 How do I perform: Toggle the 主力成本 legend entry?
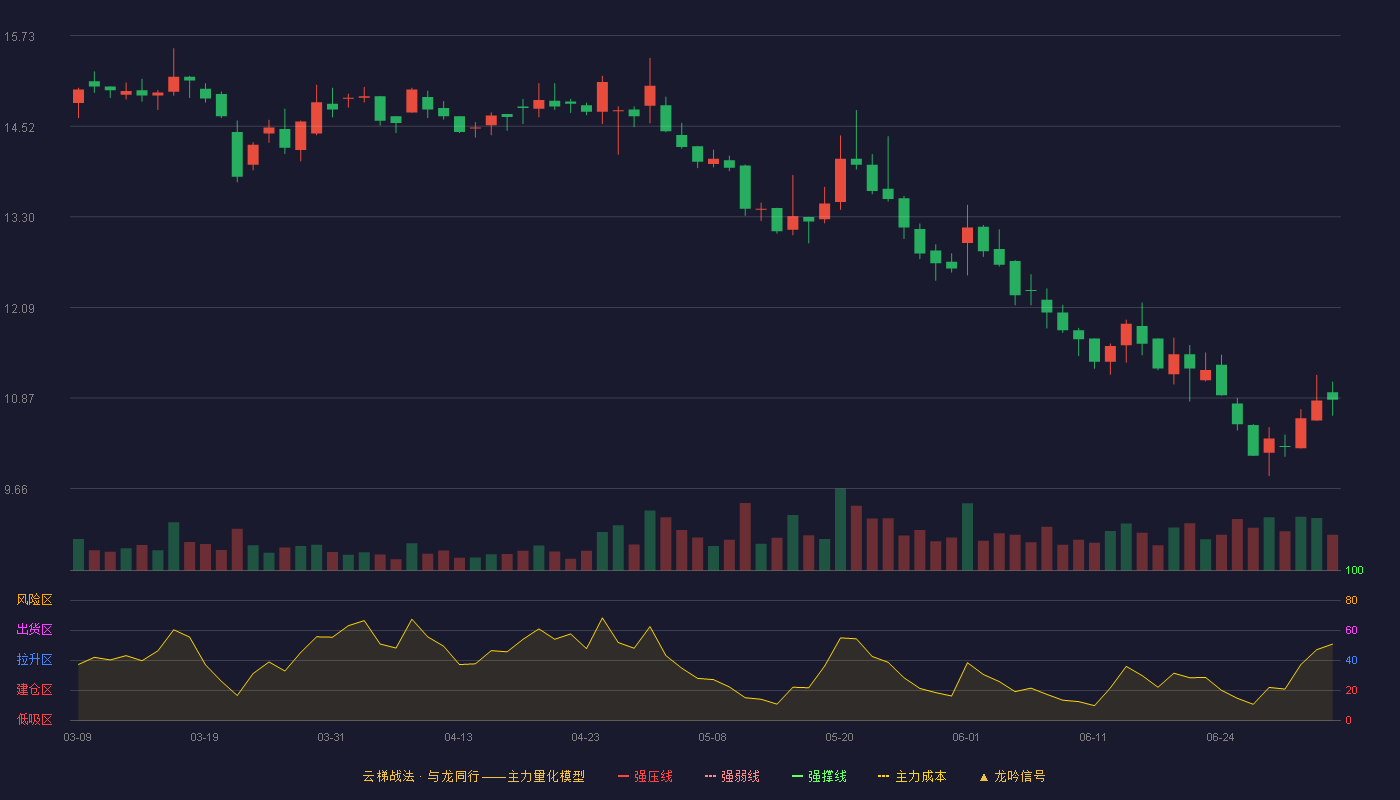912,776
